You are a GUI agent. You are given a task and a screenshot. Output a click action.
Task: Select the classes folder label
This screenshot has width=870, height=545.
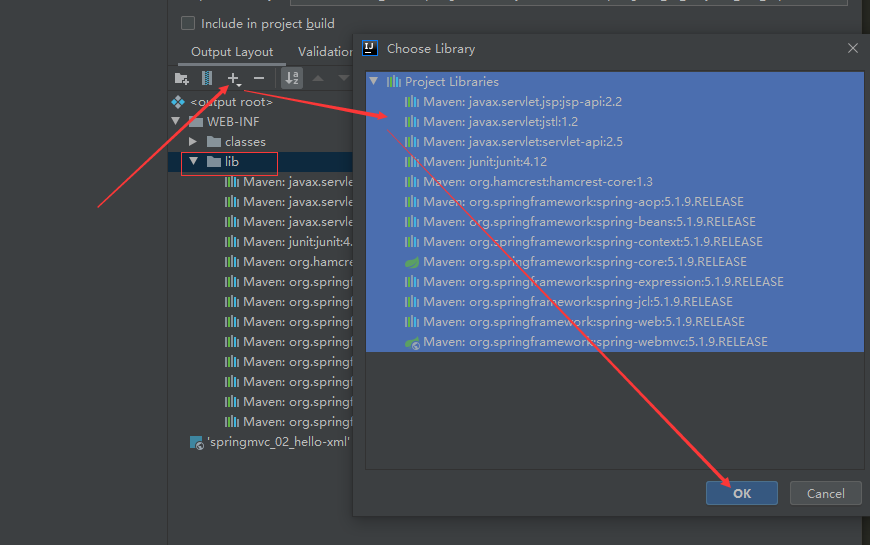(x=245, y=142)
